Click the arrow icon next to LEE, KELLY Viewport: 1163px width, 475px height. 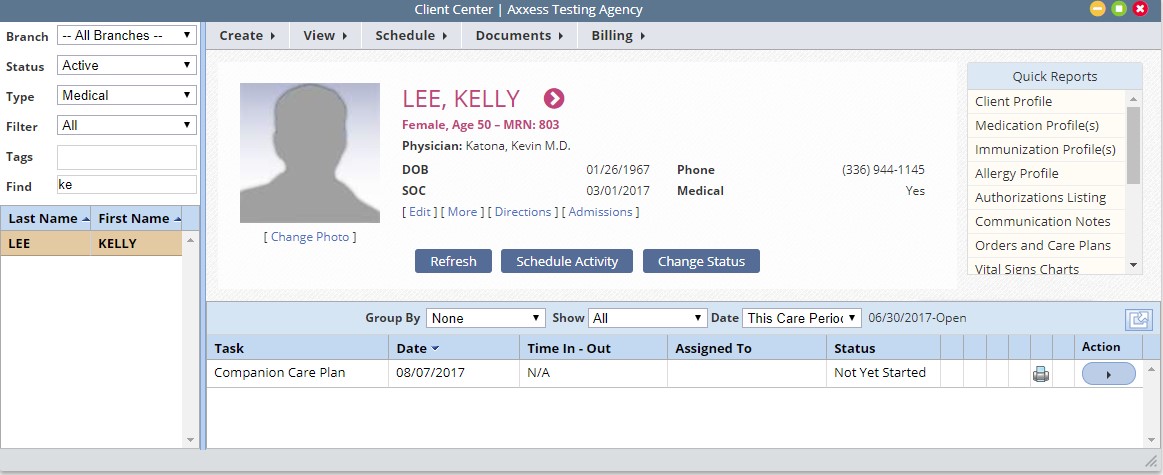[x=553, y=98]
